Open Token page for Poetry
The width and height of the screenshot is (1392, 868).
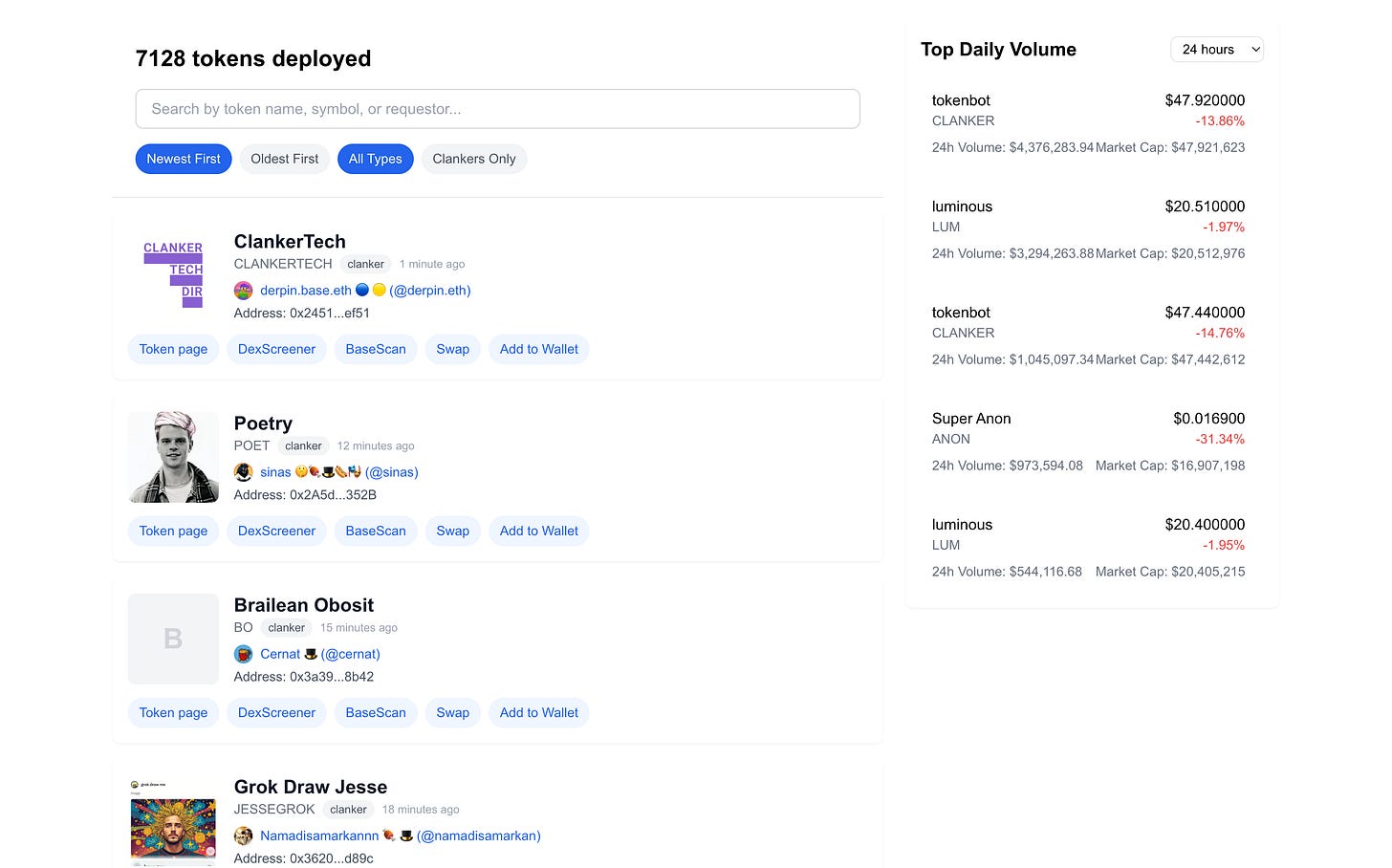[x=173, y=531]
